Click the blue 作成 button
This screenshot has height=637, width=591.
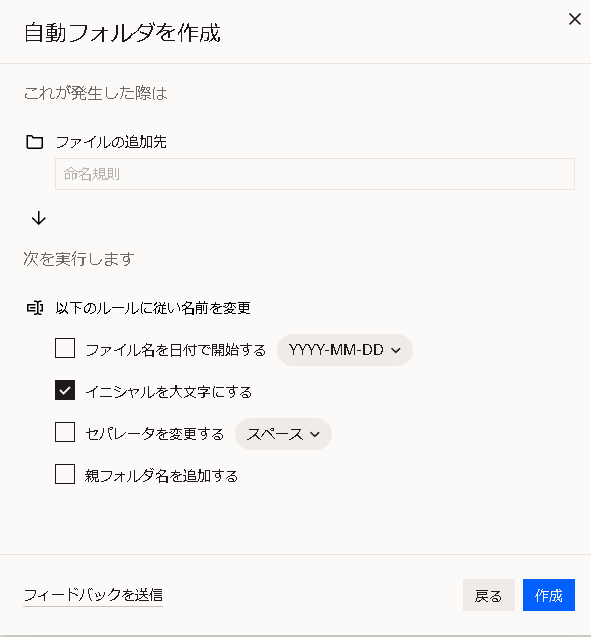click(x=549, y=595)
